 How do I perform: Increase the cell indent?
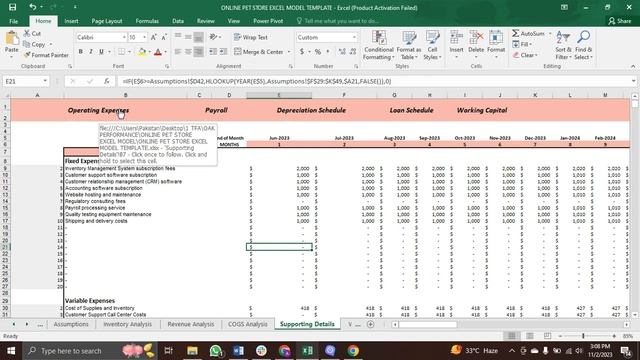click(223, 52)
